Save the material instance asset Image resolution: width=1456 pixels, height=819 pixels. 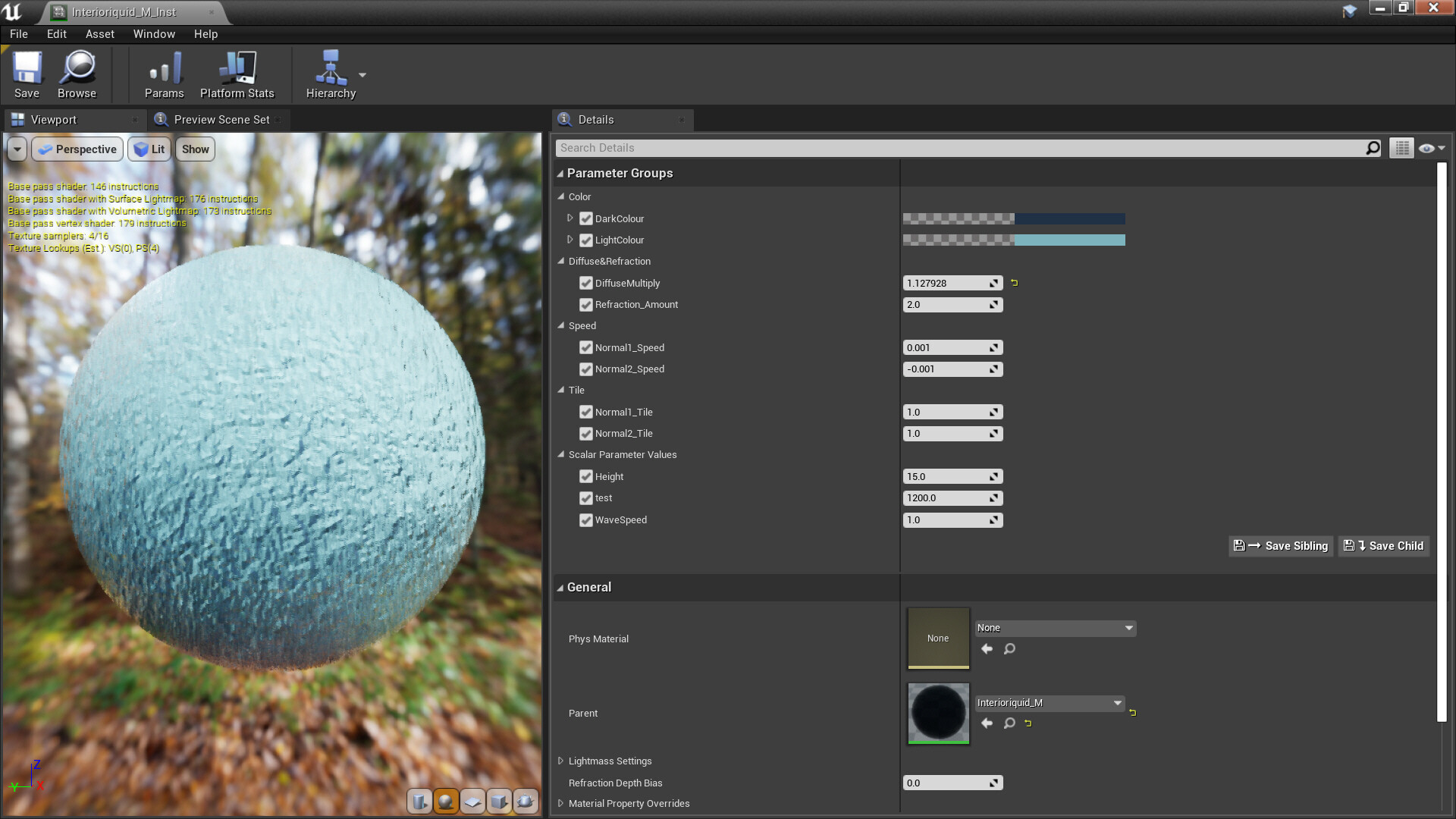pos(27,74)
